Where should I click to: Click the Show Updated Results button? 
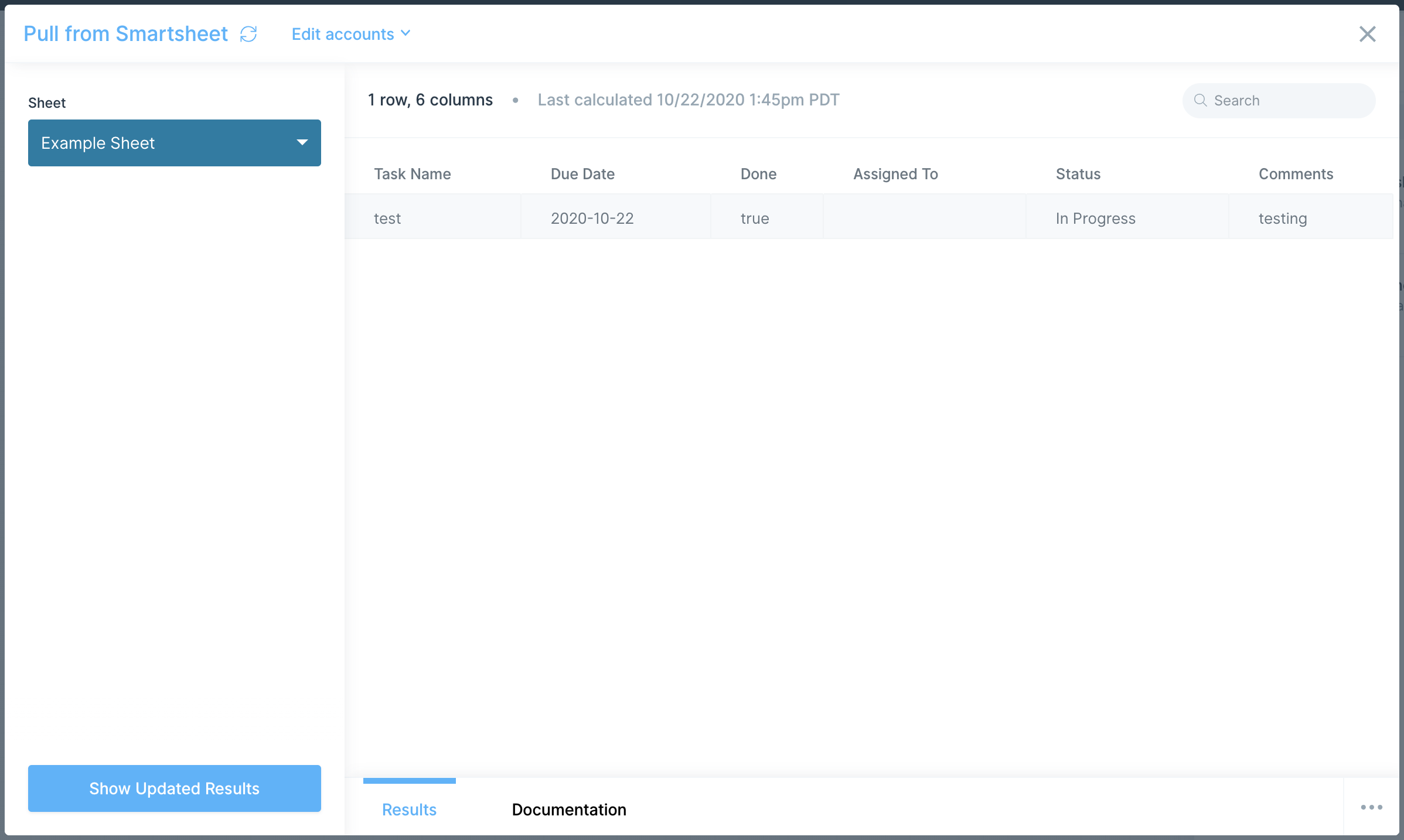click(175, 788)
